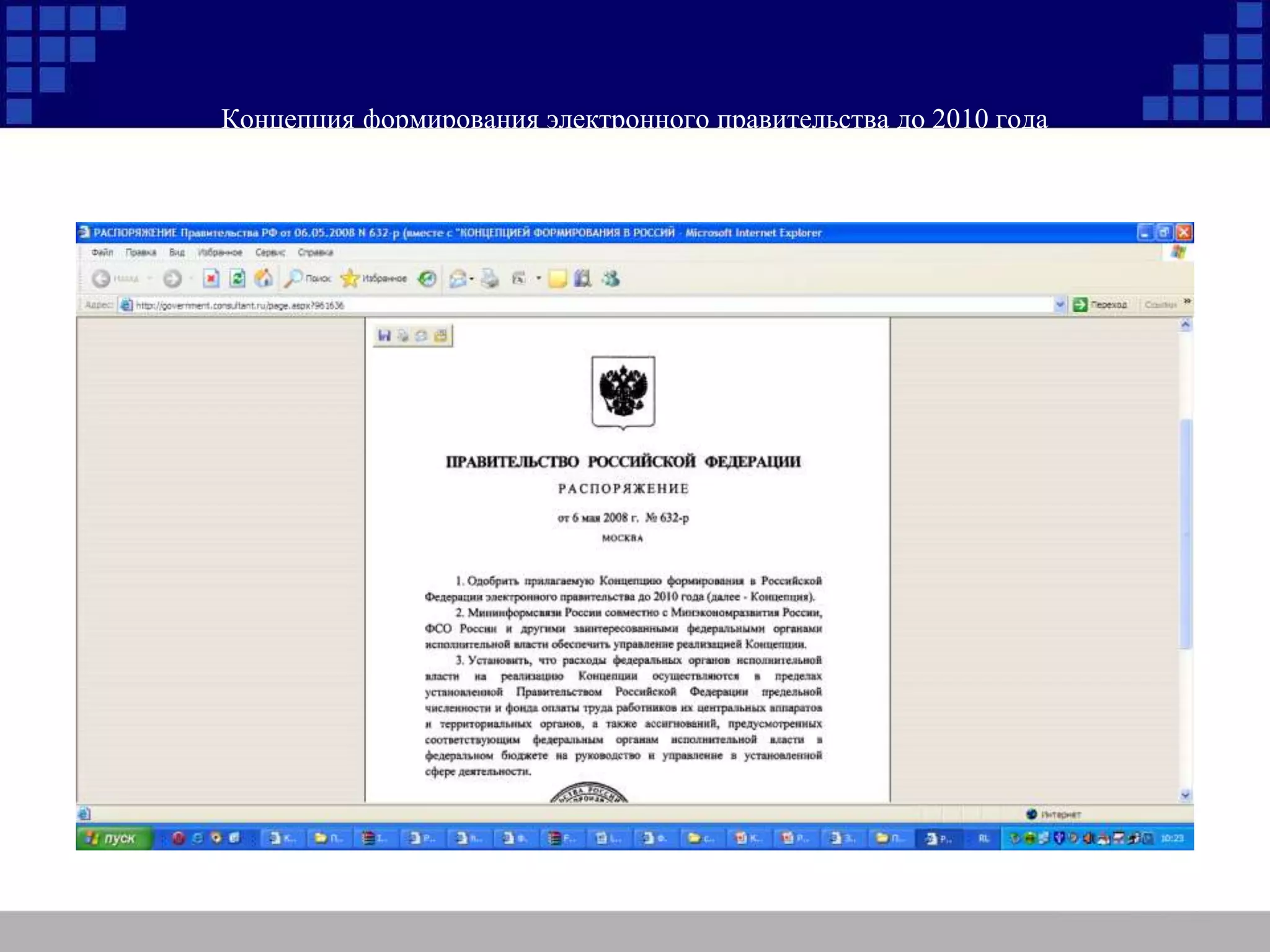Click the Переход go button
This screenshot has height=952, width=1270.
pos(1101,304)
